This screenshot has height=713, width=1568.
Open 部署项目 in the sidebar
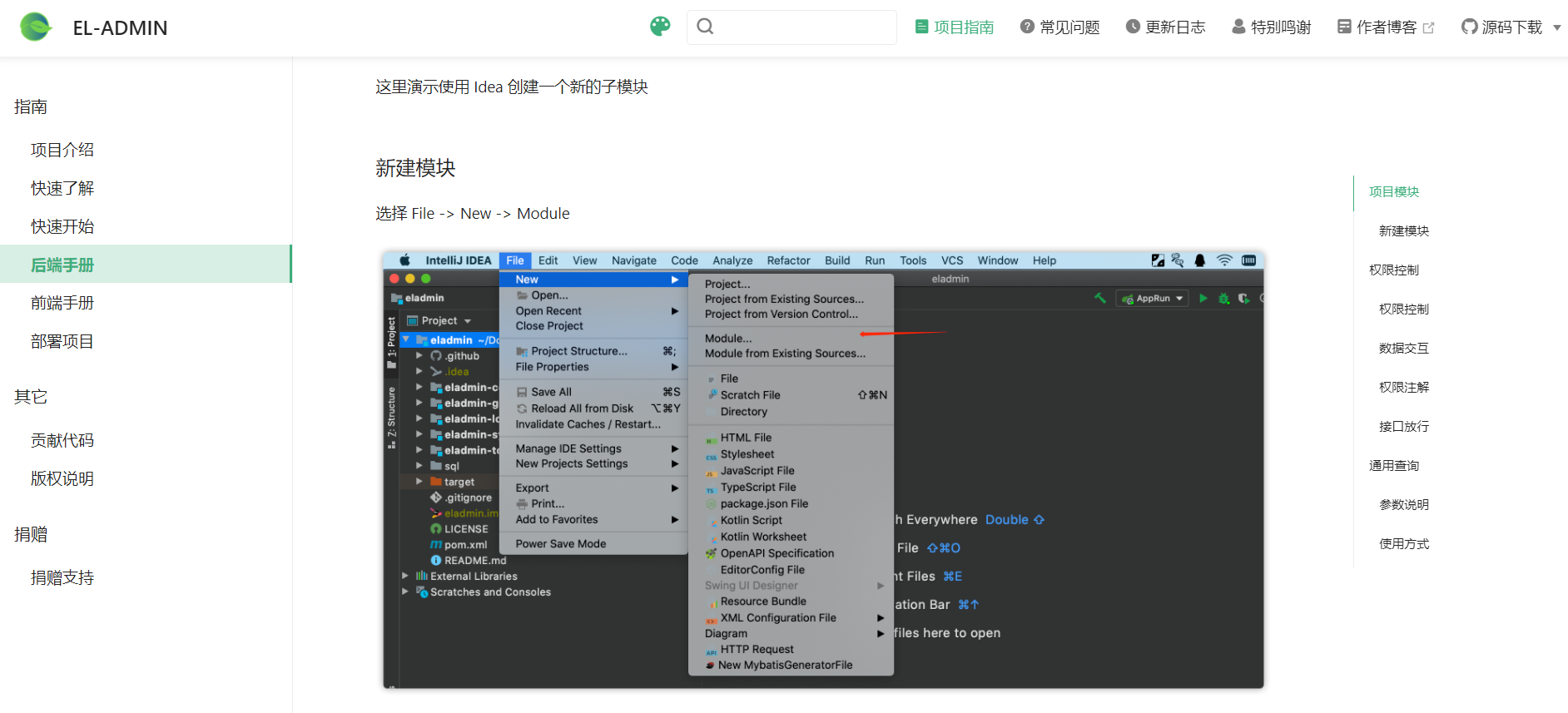coord(62,341)
